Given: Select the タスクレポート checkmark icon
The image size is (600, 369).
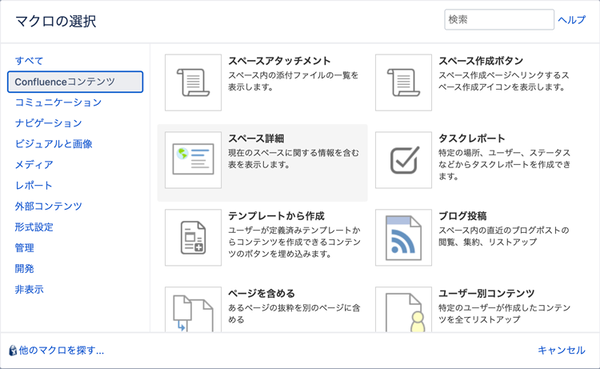Looking at the screenshot, I should (x=403, y=160).
